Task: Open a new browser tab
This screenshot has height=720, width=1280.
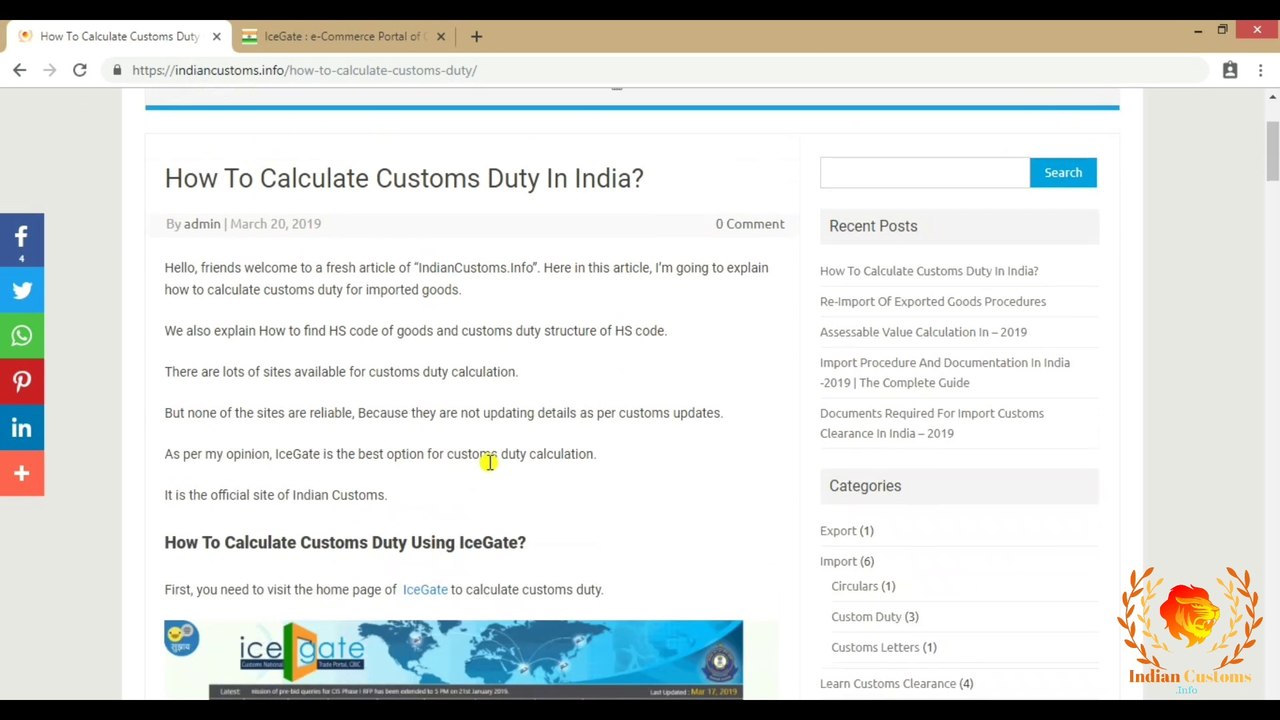Action: pos(476,36)
